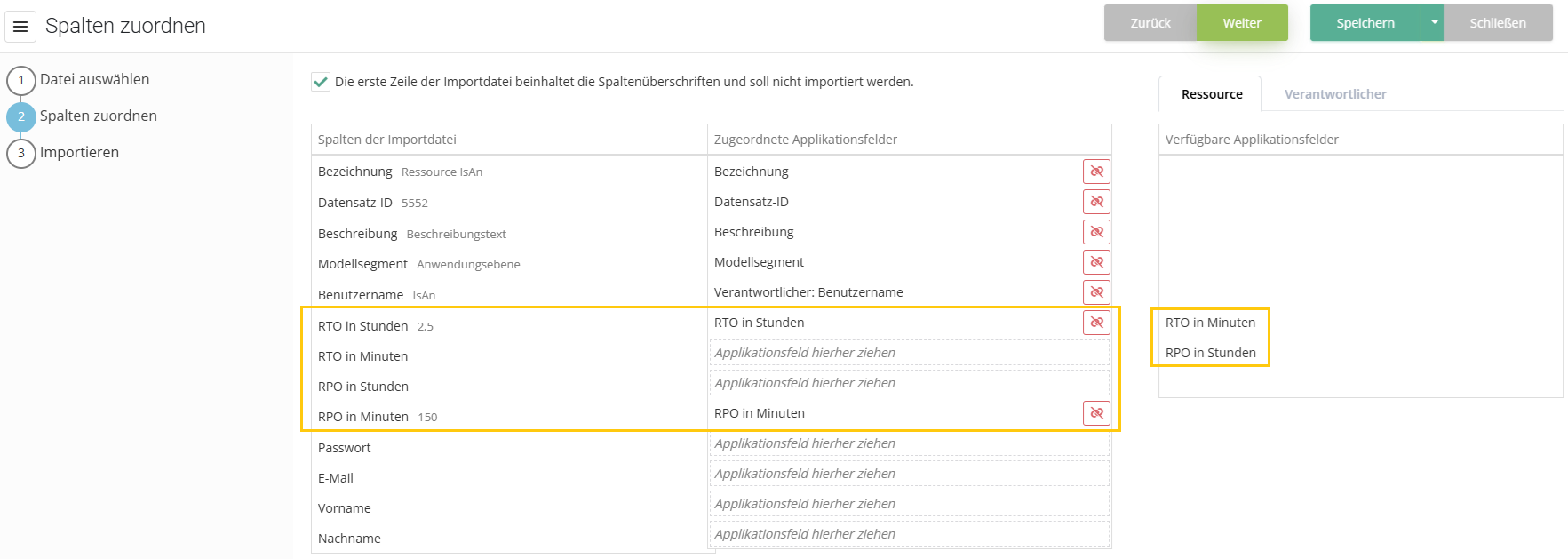Expand the Speichern dropdown arrow
1568x559 pixels.
click(1434, 23)
